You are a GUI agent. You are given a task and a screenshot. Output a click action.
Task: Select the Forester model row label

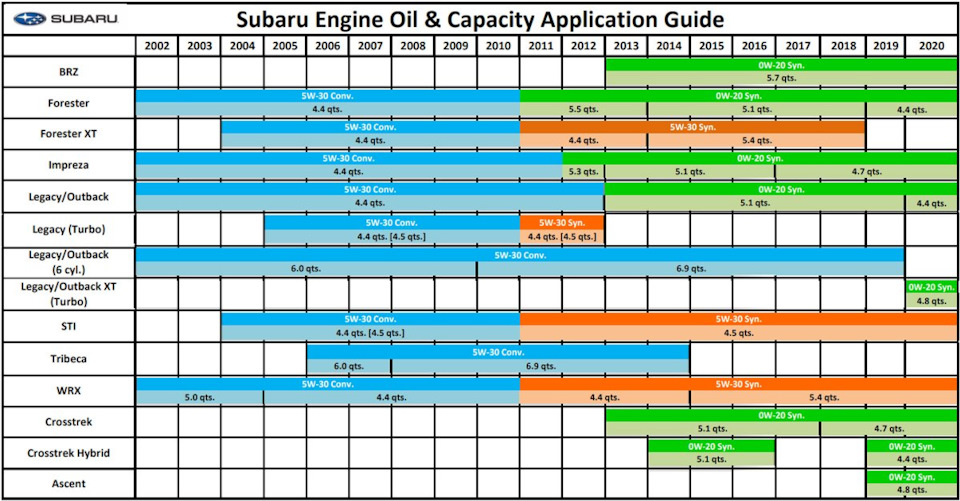(x=69, y=103)
